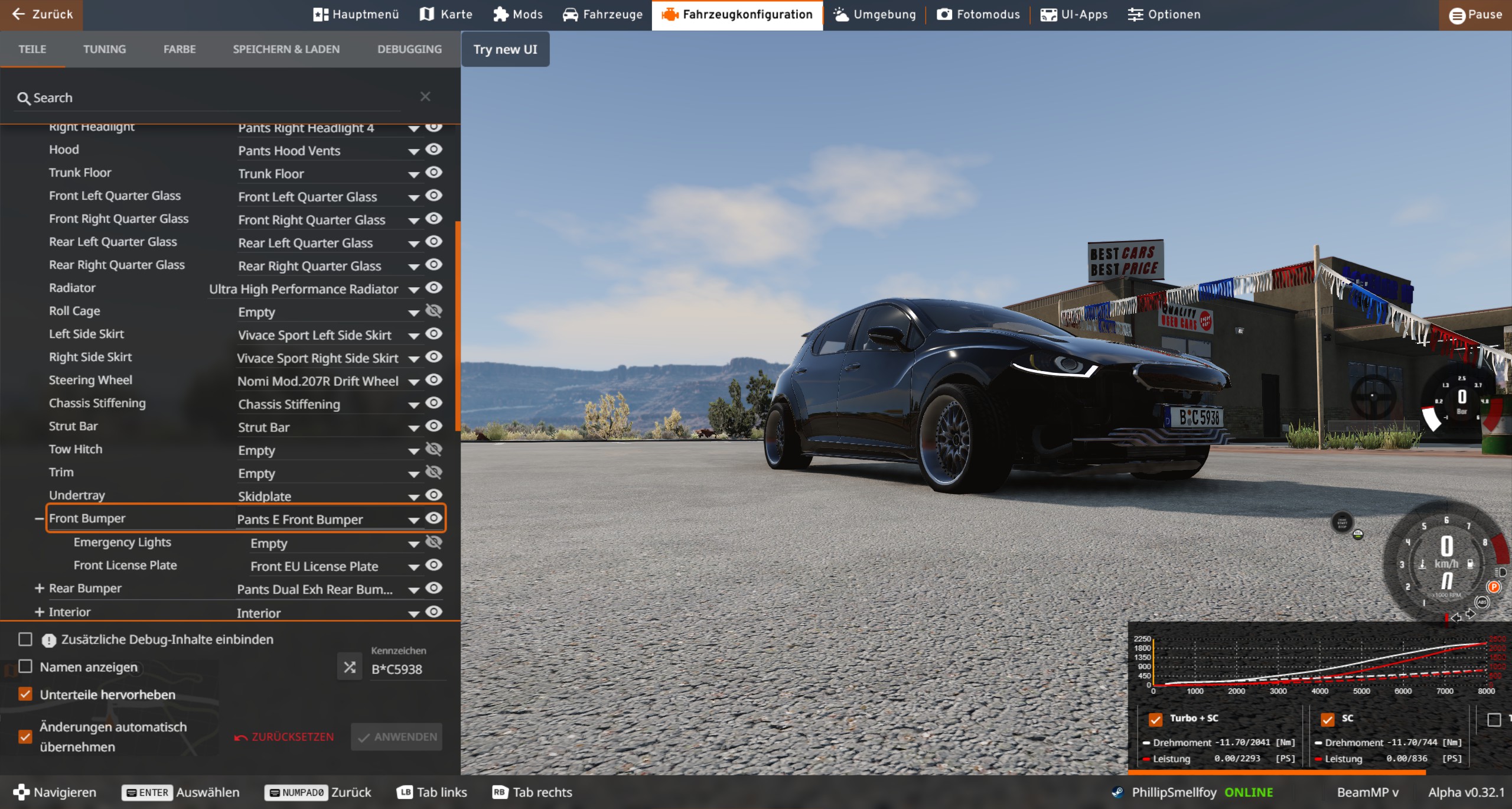Open UI-Apps editor
1512x809 pixels.
point(1074,14)
